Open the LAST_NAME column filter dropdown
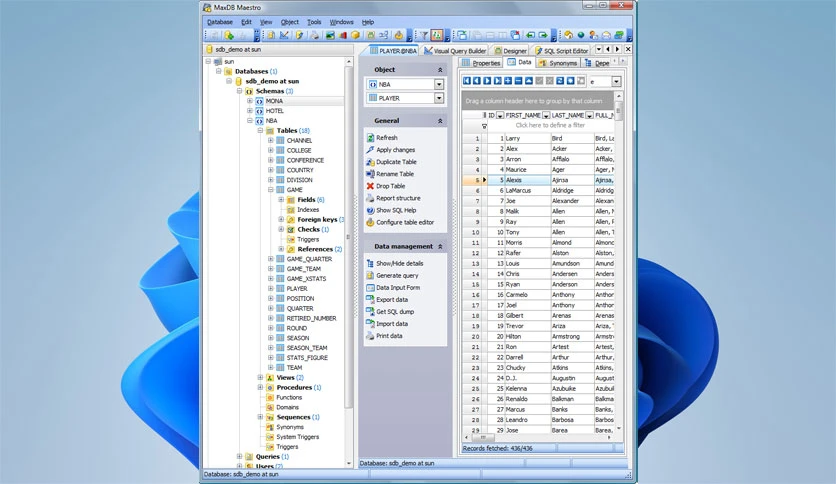The width and height of the screenshot is (836, 484). point(590,115)
